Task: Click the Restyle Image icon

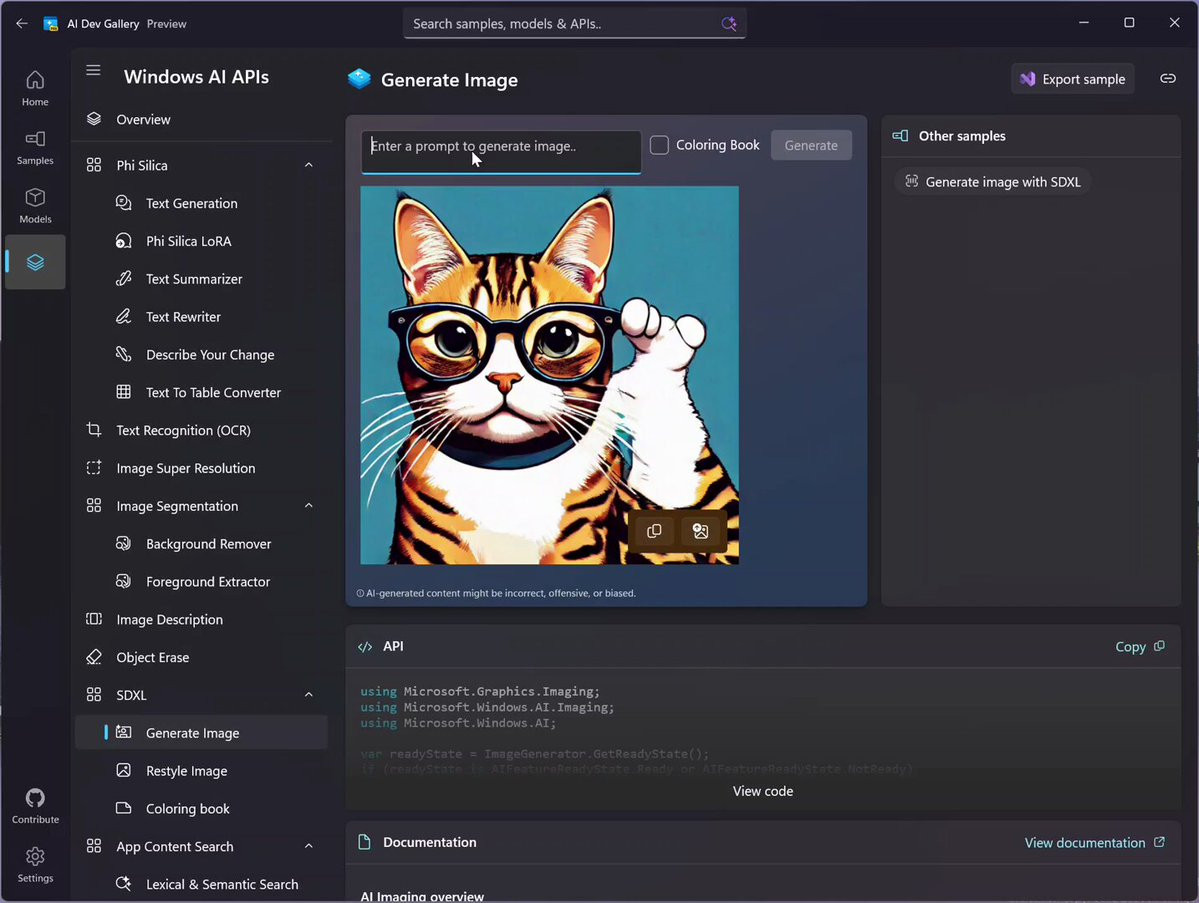Action: click(123, 770)
